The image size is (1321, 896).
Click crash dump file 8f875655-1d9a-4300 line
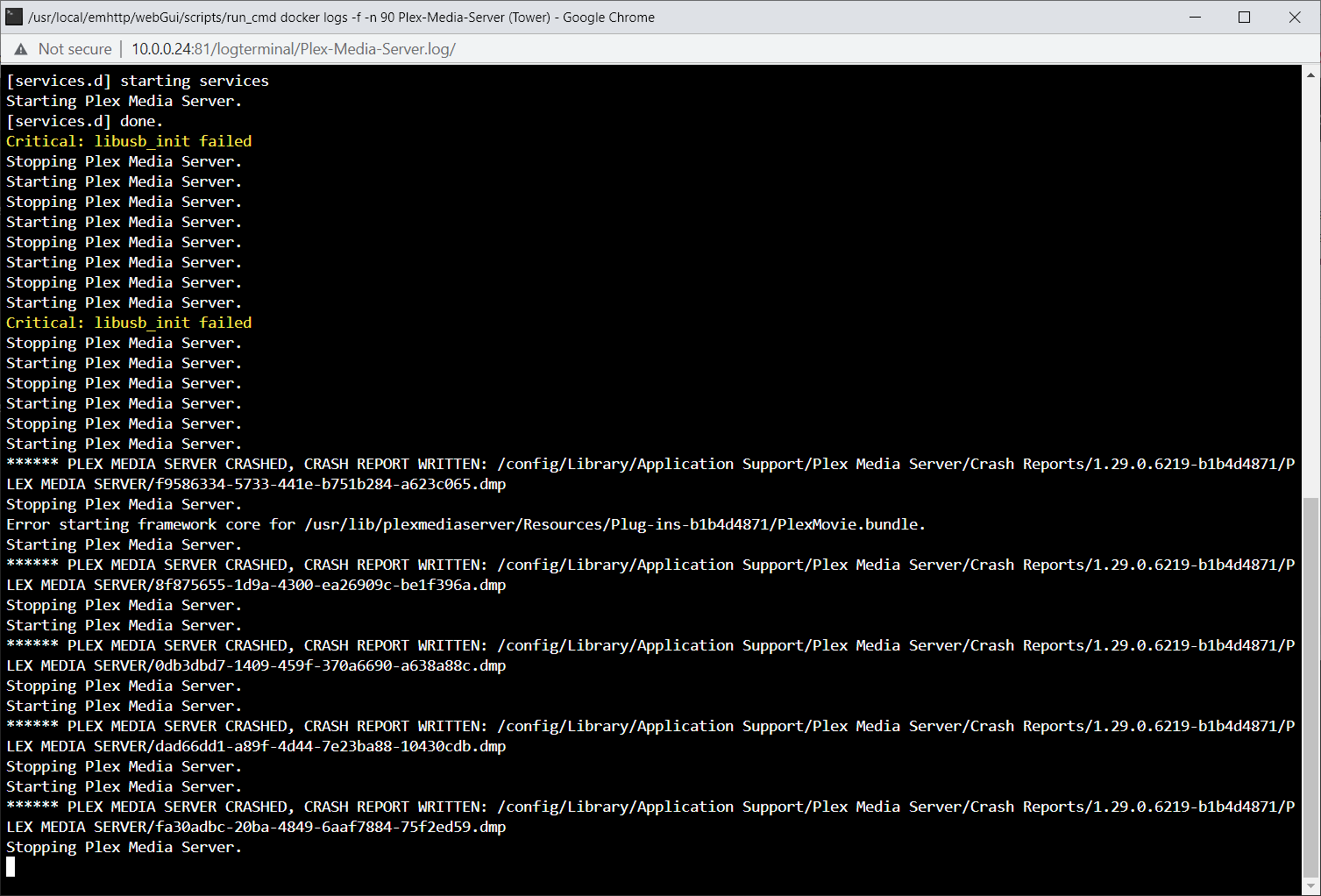(256, 585)
